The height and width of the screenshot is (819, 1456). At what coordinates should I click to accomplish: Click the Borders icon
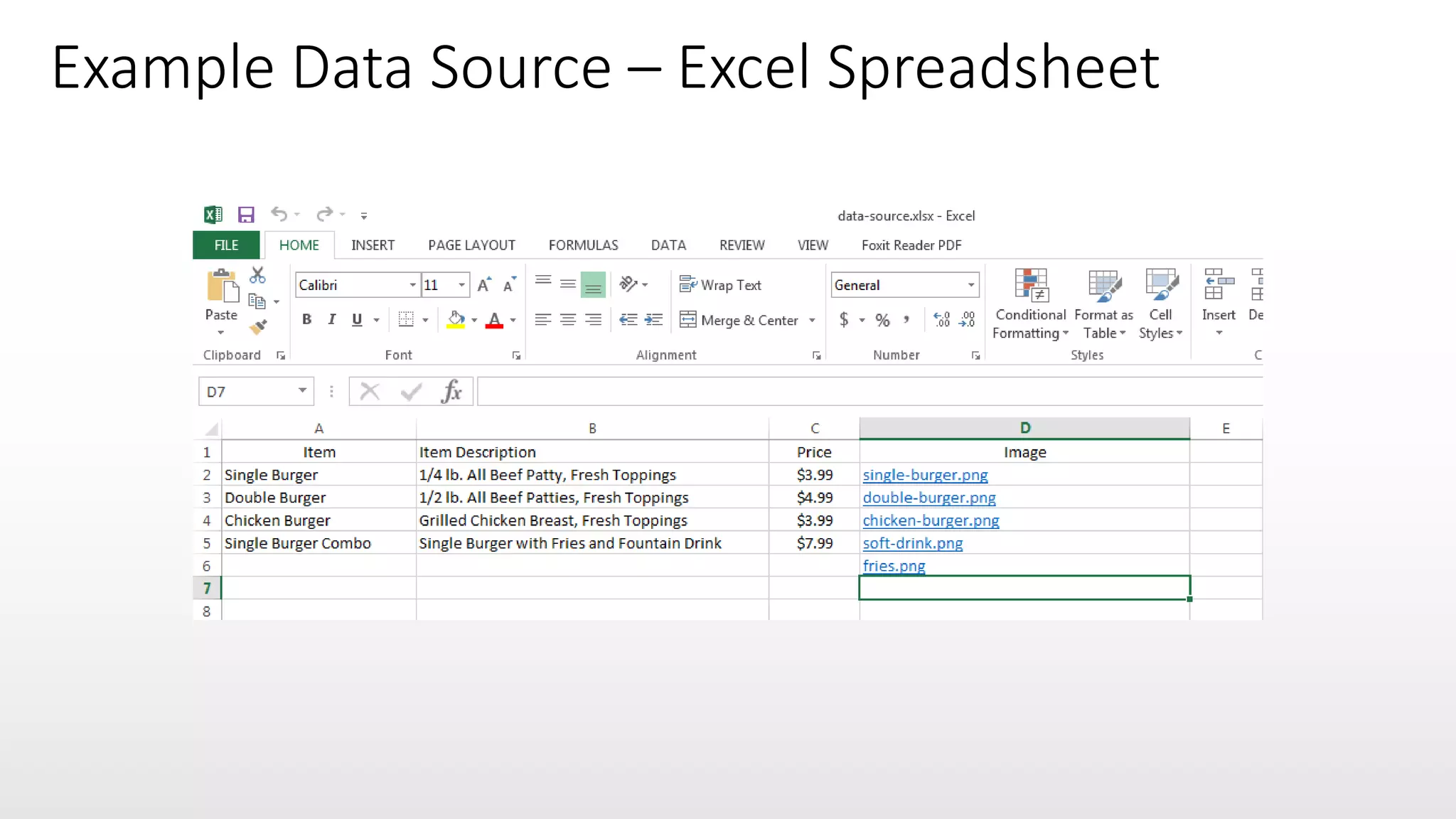coord(406,320)
